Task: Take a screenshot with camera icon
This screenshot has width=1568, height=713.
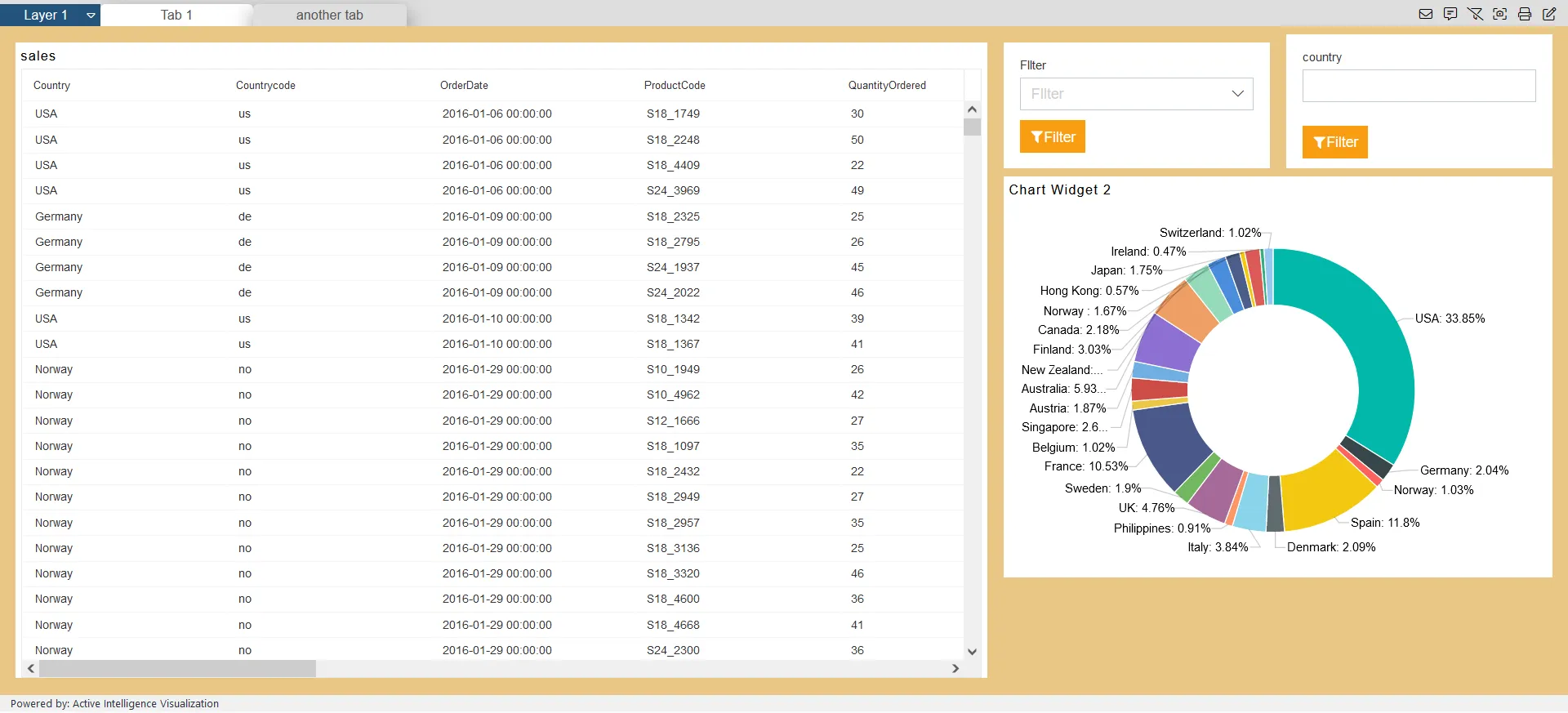Action: [x=1499, y=14]
